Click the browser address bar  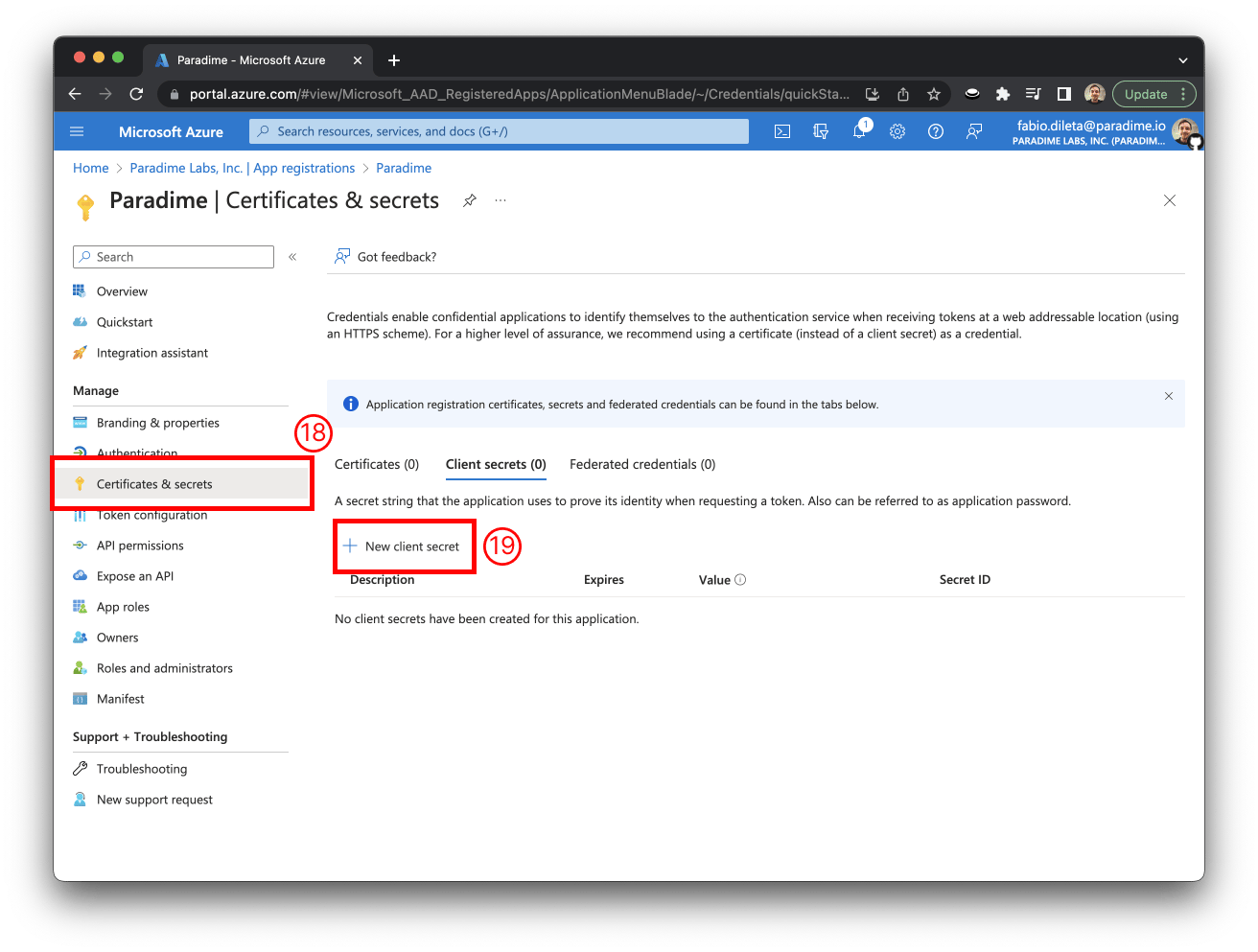pos(518,94)
